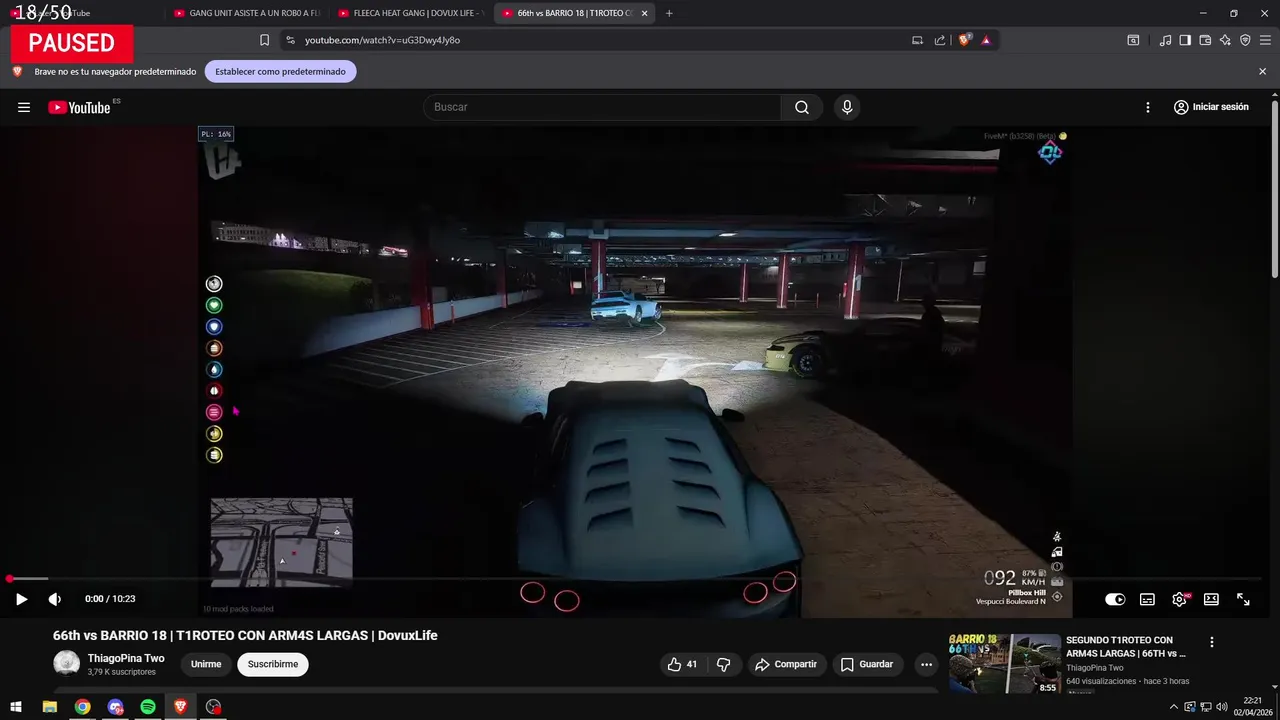1280x720 pixels.
Task: Click the Compartir share button
Action: point(786,664)
